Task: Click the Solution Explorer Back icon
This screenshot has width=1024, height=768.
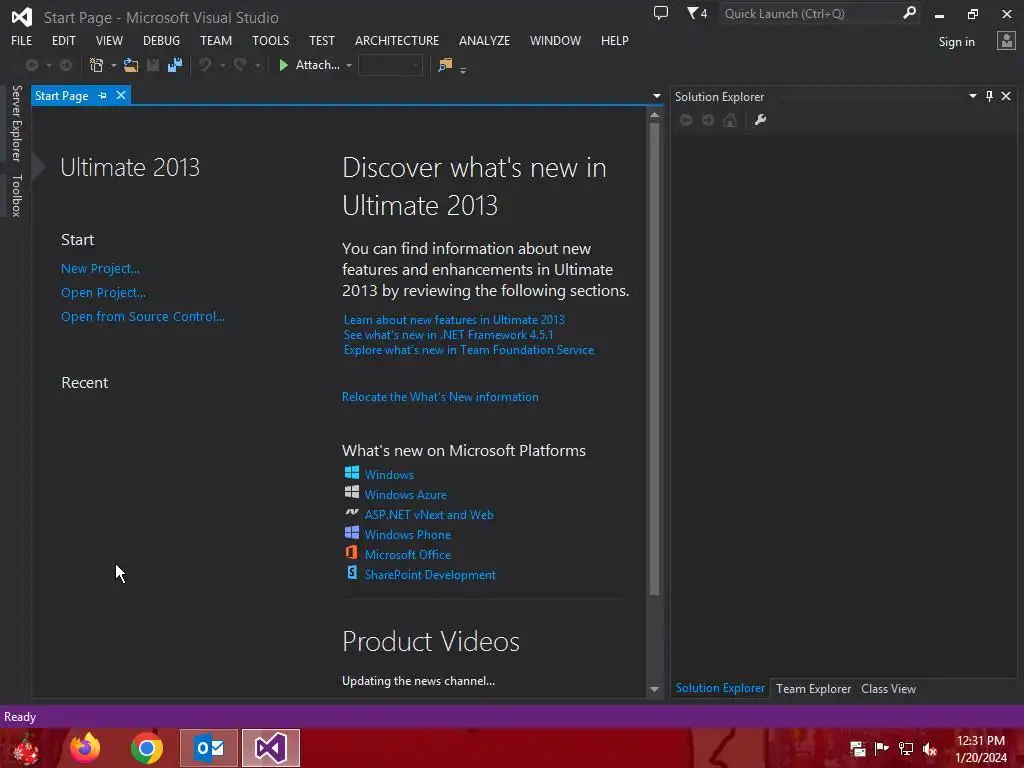Action: click(x=686, y=120)
